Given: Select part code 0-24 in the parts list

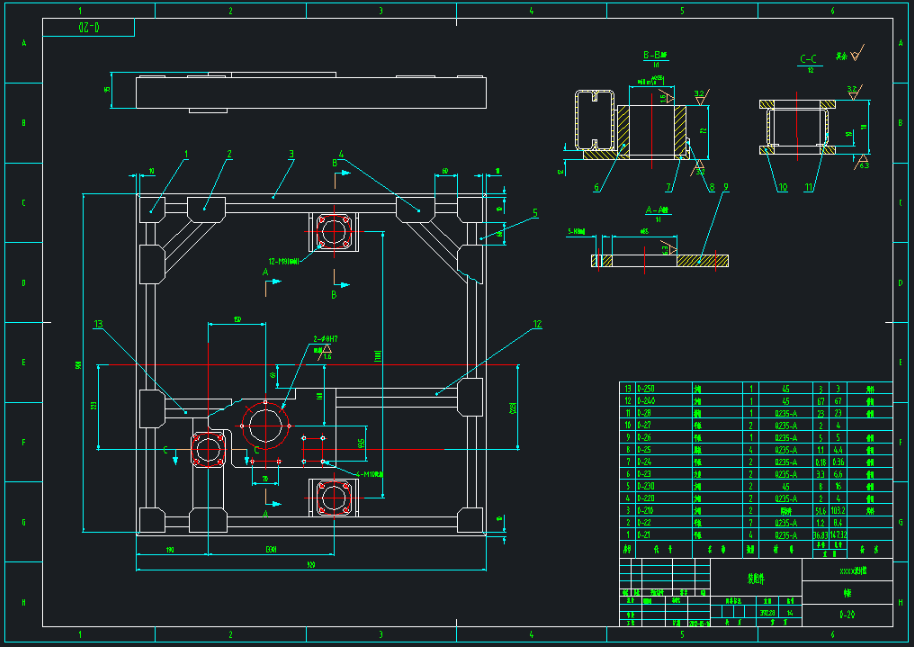Looking at the screenshot, I should [x=644, y=462].
